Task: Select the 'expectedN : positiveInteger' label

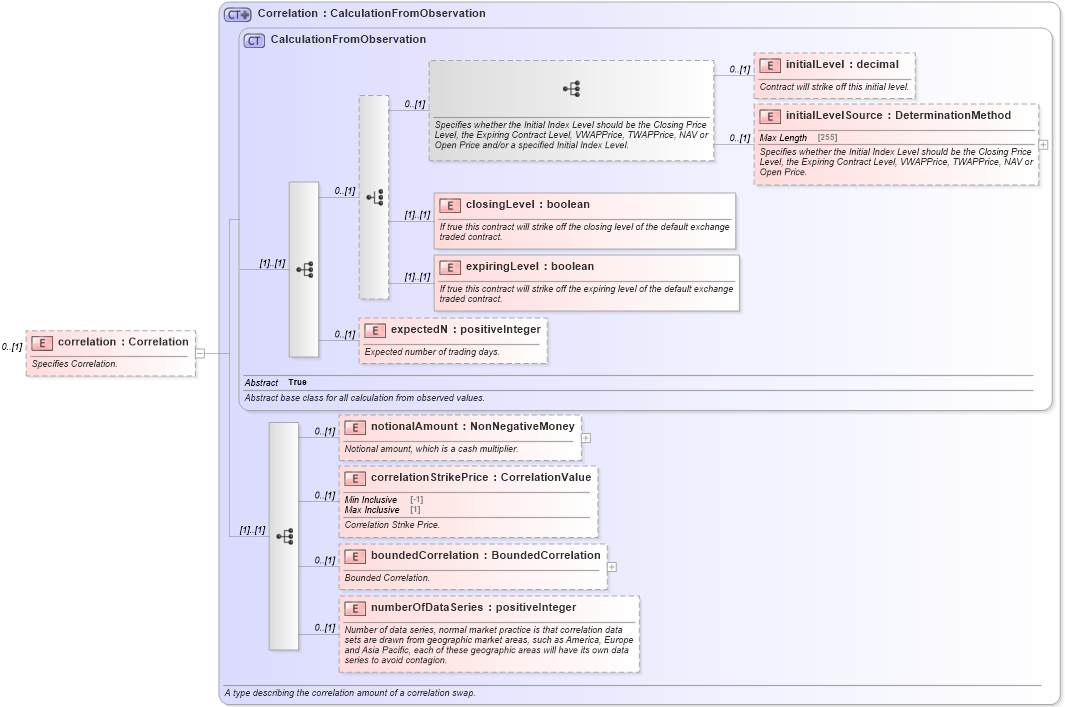Action: (466, 329)
